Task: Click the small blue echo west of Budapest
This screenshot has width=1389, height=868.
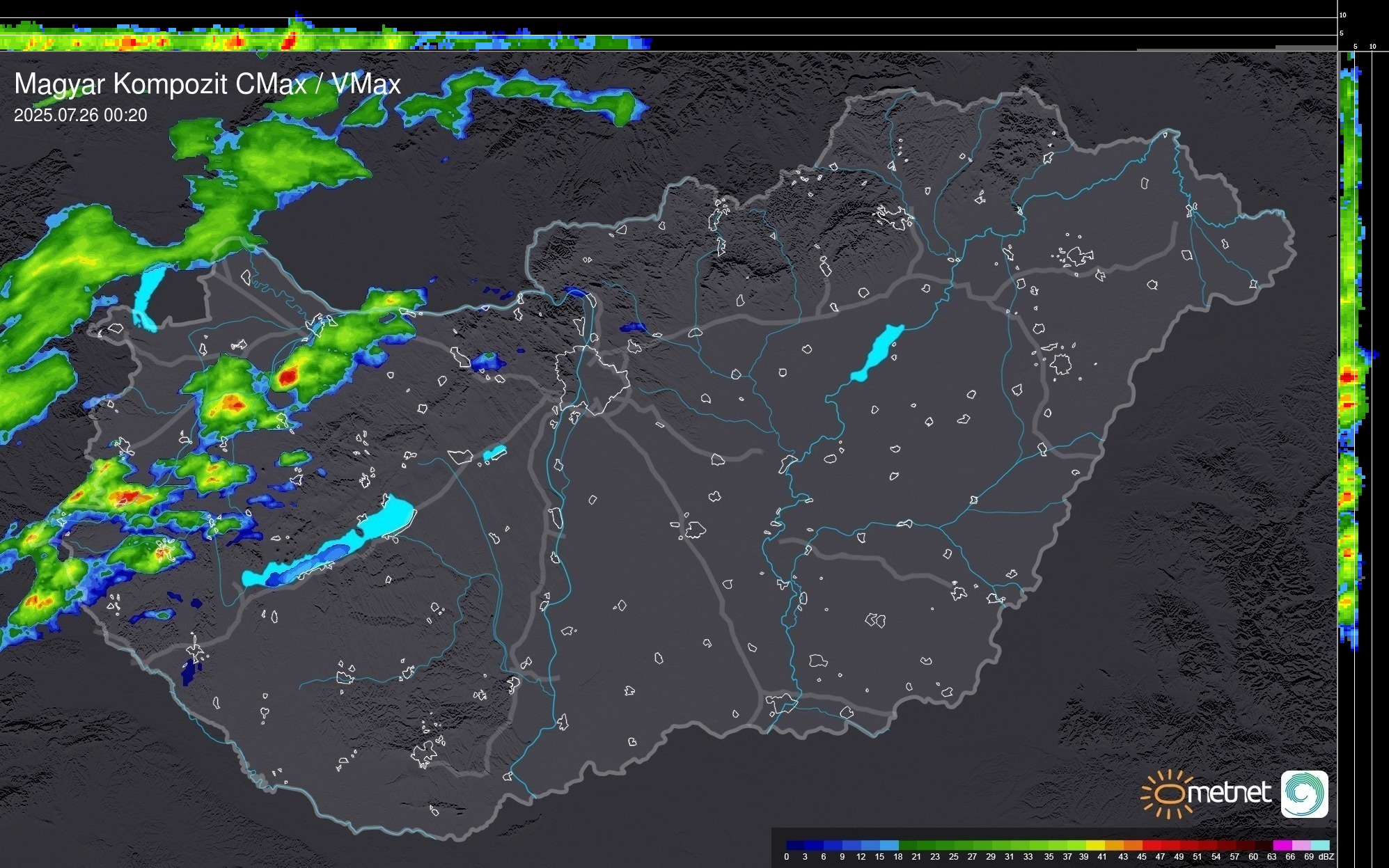Action: 487,361
